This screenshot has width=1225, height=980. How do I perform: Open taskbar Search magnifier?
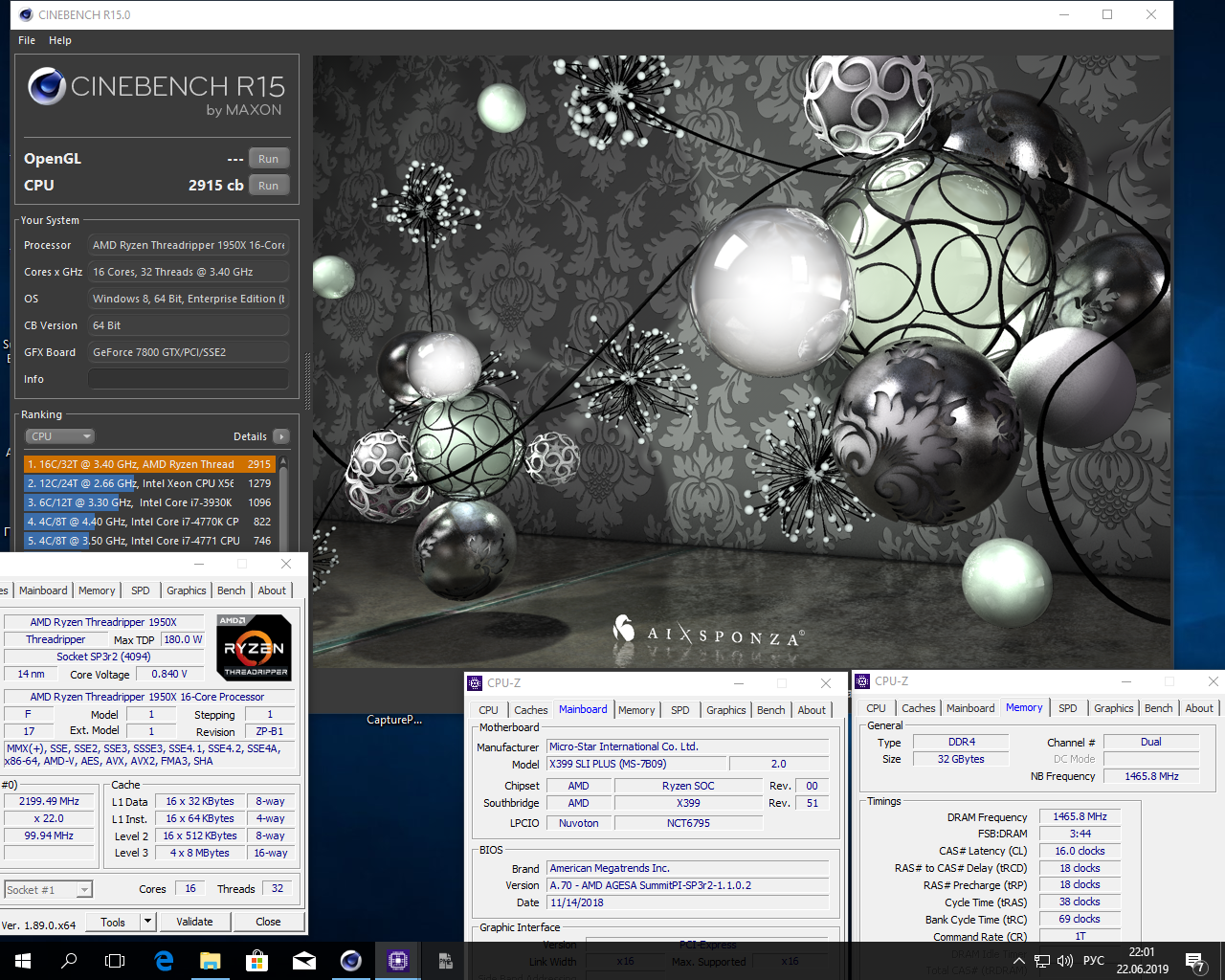pos(69,961)
